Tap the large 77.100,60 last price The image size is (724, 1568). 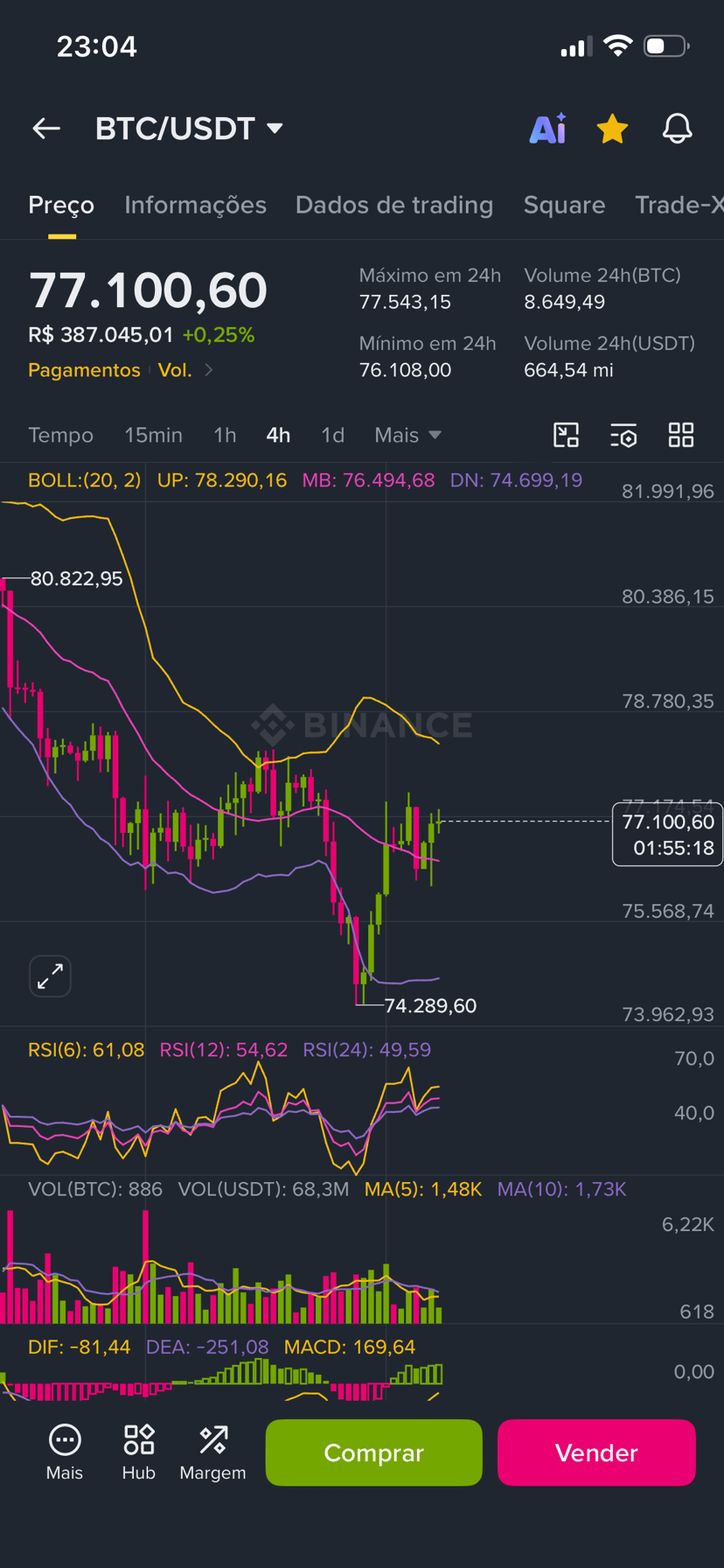coord(148,290)
